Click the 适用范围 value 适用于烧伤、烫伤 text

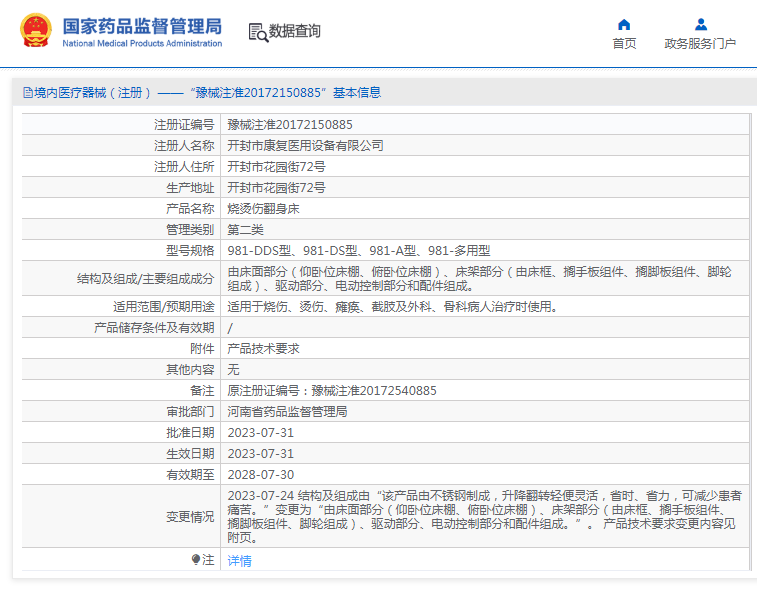click(x=393, y=307)
